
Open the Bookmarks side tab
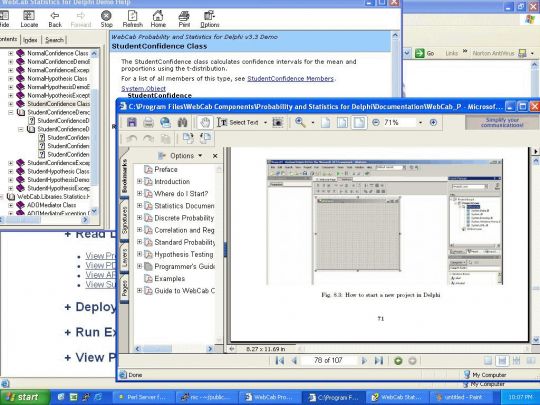click(x=124, y=176)
